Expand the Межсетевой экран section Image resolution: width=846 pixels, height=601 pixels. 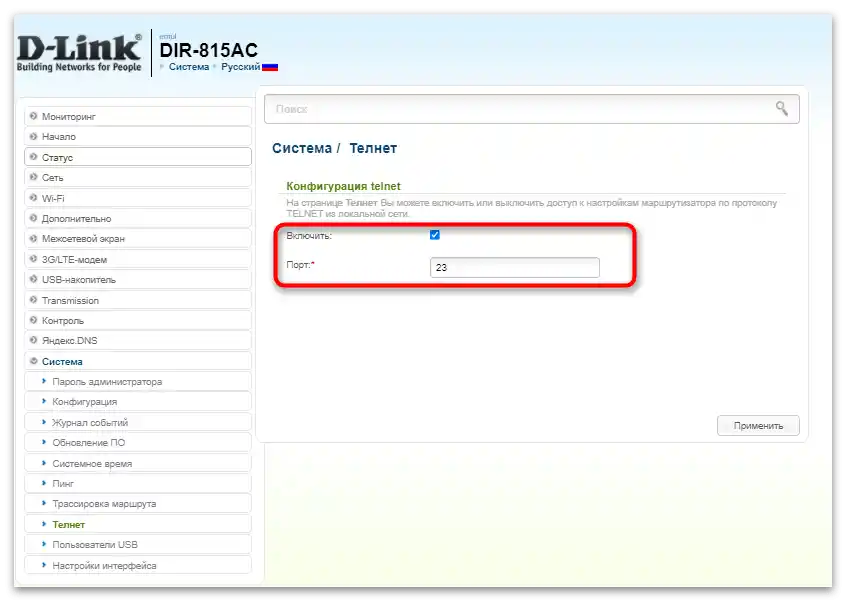click(138, 238)
